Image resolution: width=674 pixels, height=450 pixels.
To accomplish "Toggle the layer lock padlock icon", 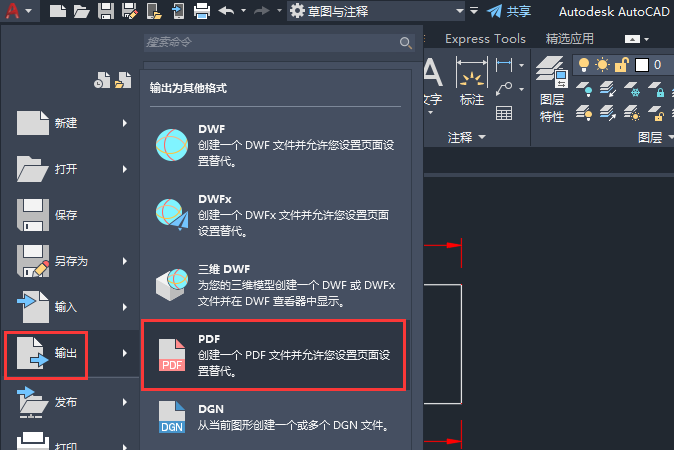I will tap(622, 65).
